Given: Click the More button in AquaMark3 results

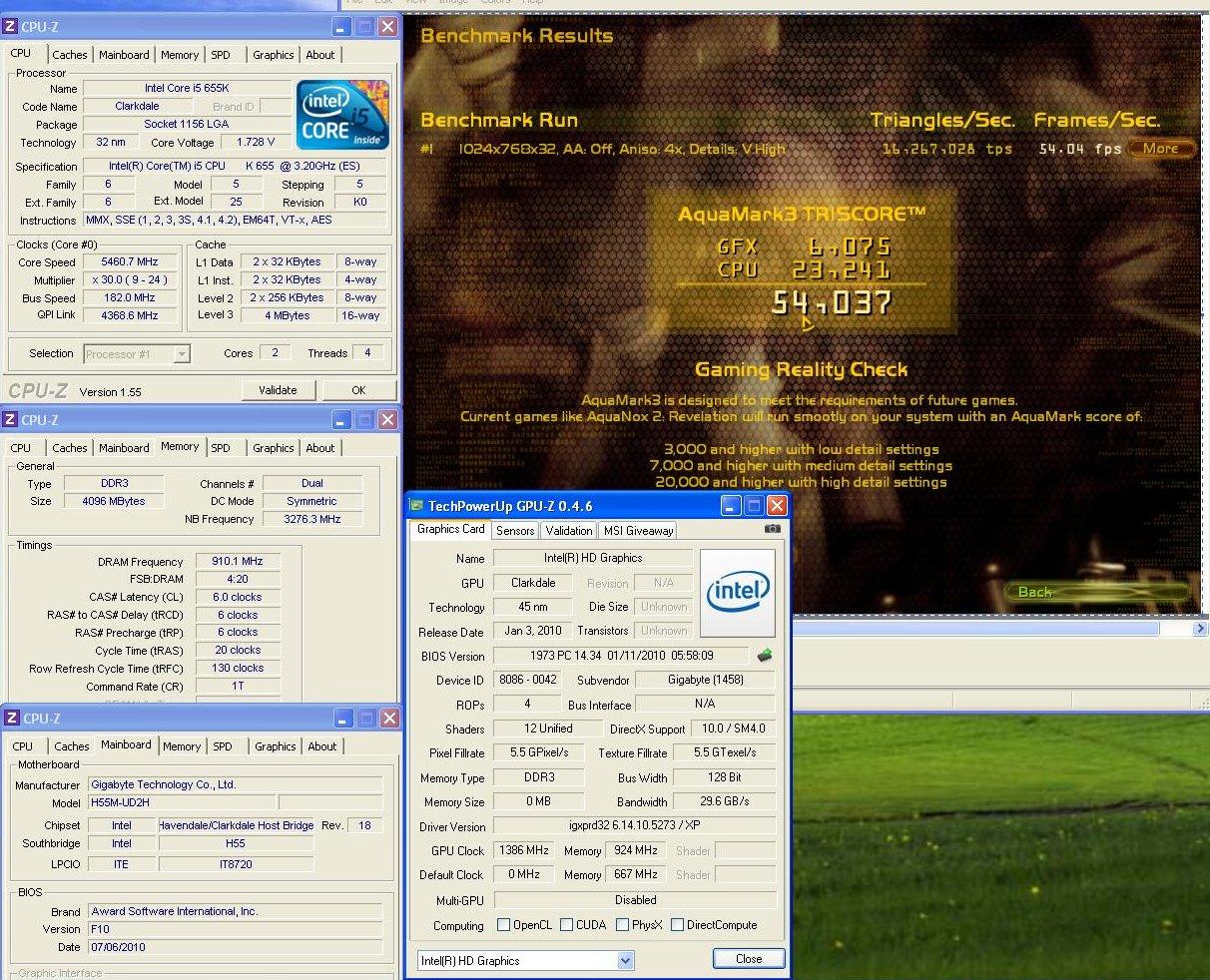Looking at the screenshot, I should click(x=1160, y=148).
